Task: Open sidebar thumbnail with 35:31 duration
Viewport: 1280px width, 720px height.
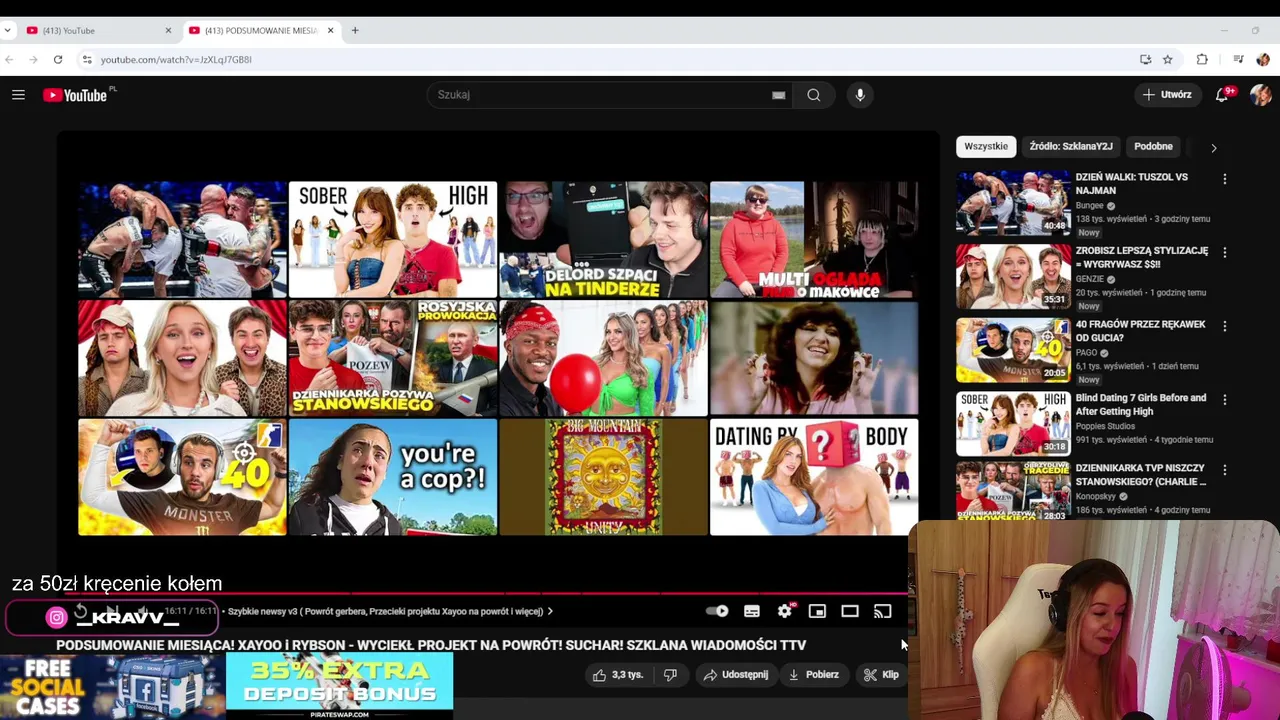Action: 1013,277
